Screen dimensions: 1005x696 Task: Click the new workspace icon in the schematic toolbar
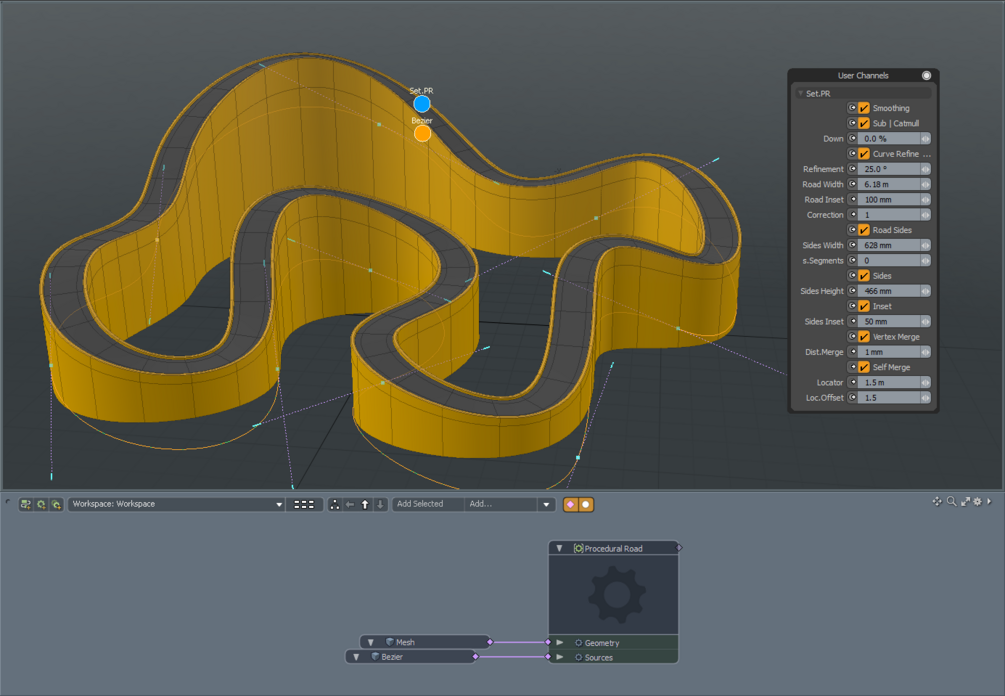pyautogui.click(x=25, y=504)
